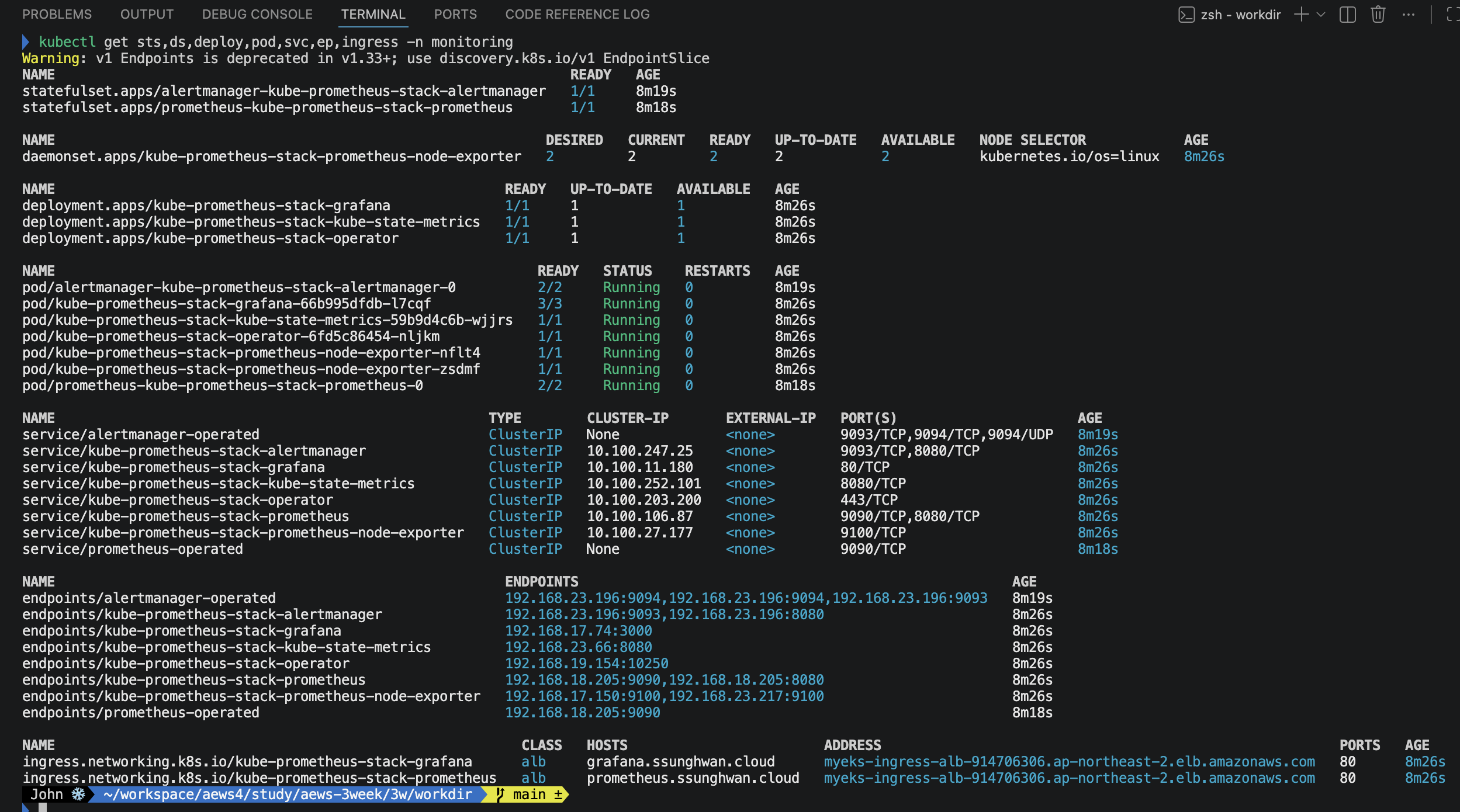1460x812 pixels.
Task: Kill terminal with trash icon
Action: click(1378, 15)
